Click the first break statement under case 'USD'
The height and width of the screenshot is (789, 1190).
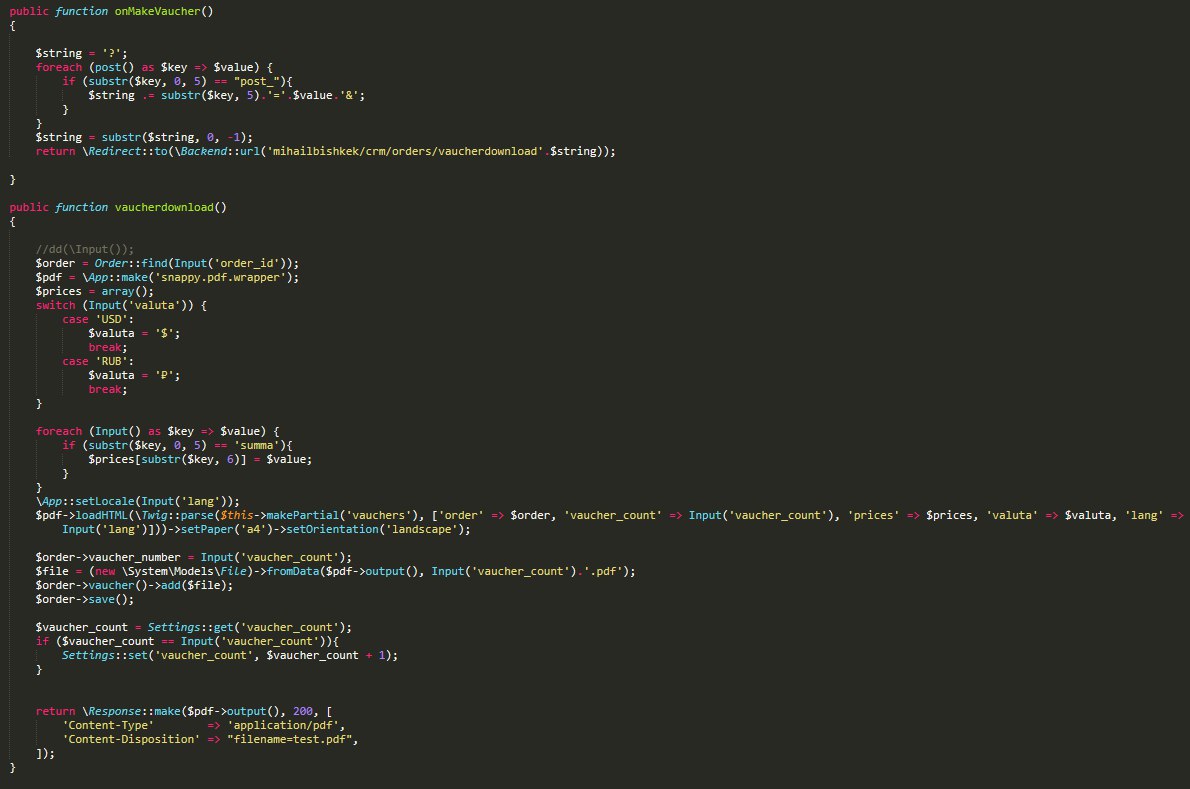click(x=108, y=347)
